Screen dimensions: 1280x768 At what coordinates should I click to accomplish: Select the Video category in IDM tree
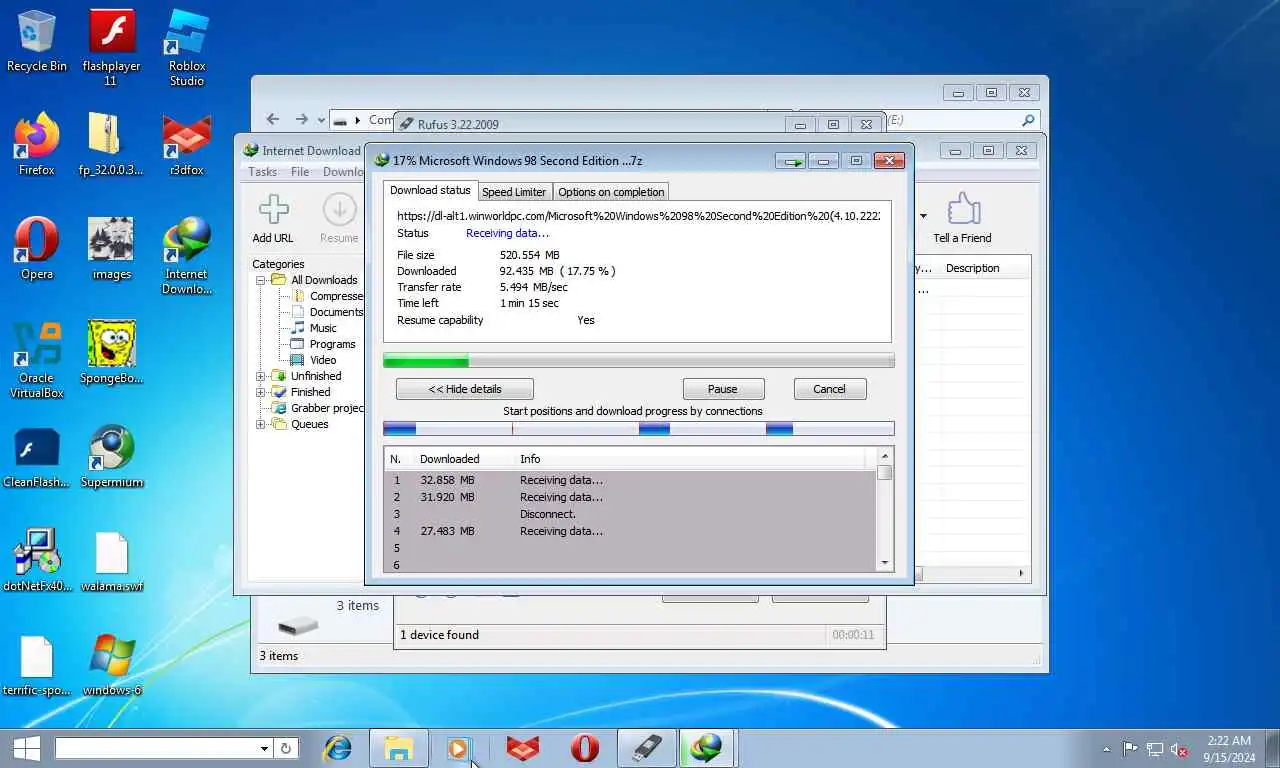tap(323, 360)
